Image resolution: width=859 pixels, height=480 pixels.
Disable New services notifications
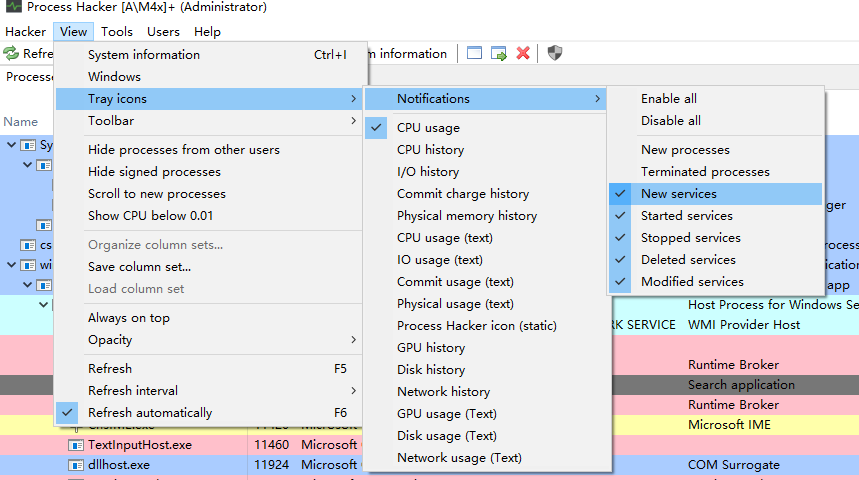point(715,194)
